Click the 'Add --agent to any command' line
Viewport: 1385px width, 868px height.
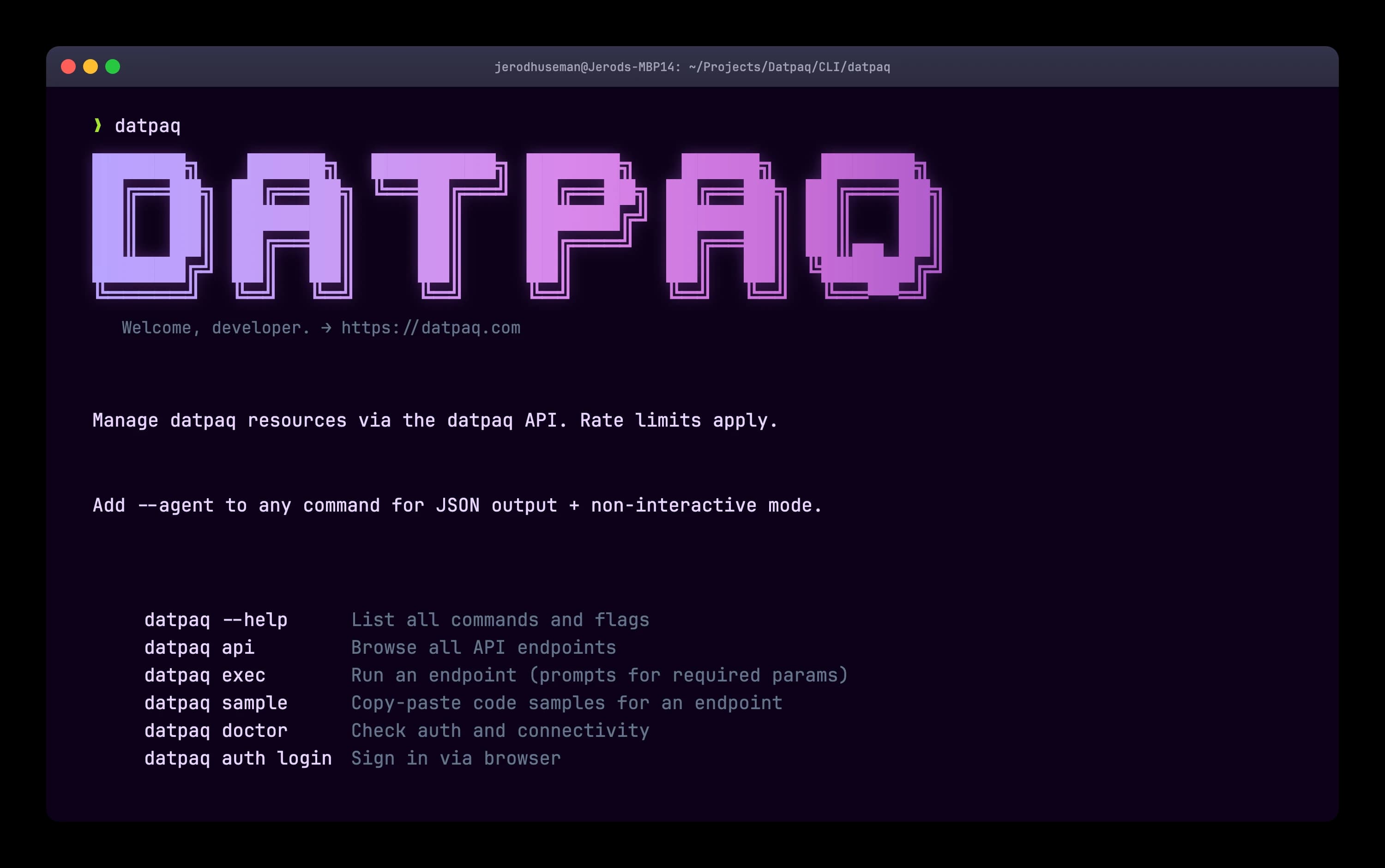pyautogui.click(x=458, y=505)
